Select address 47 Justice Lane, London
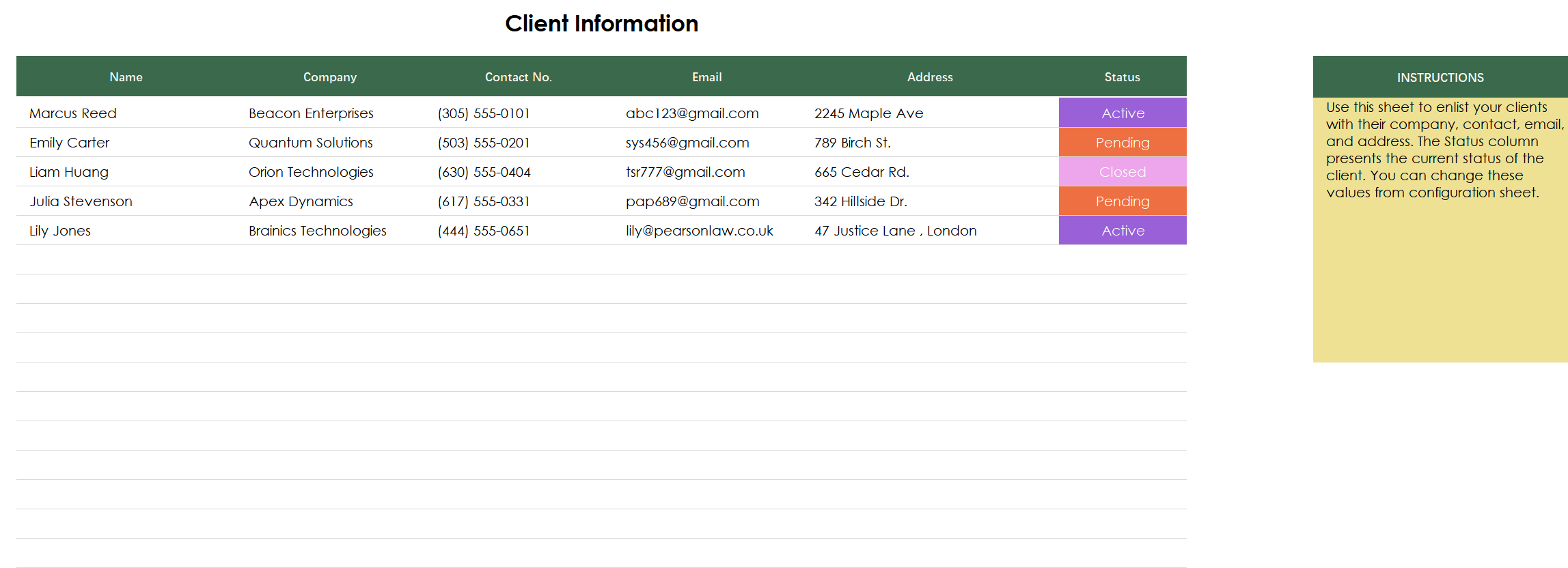This screenshot has width=1568, height=568. 896,231
